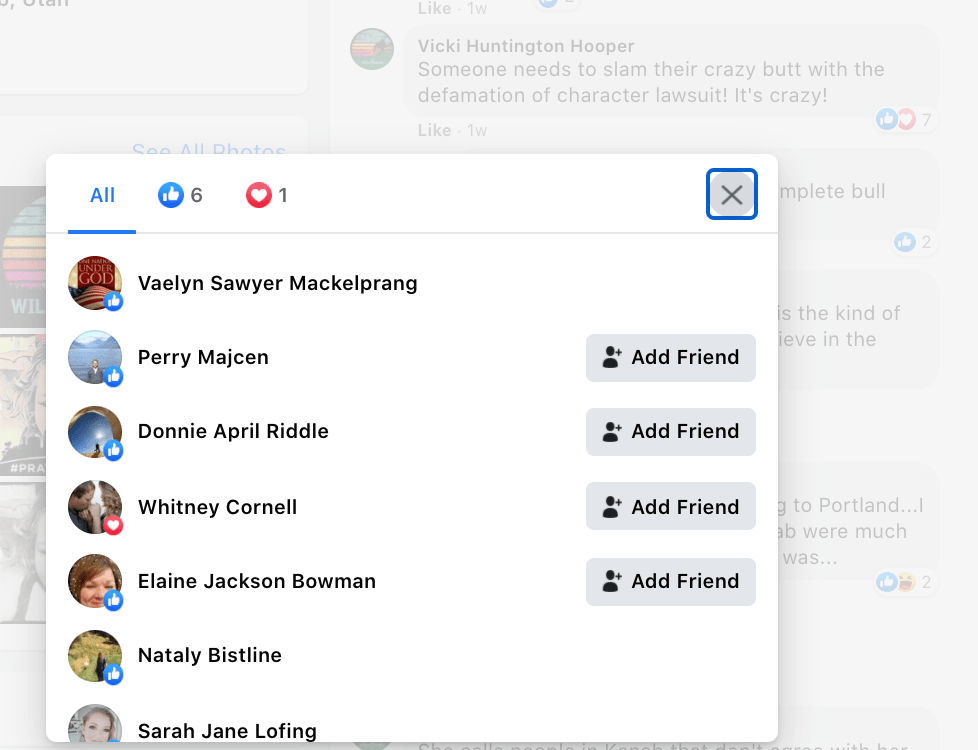Switch to the All reactions tab
Screen dimensions: 978x750
(x=102, y=195)
